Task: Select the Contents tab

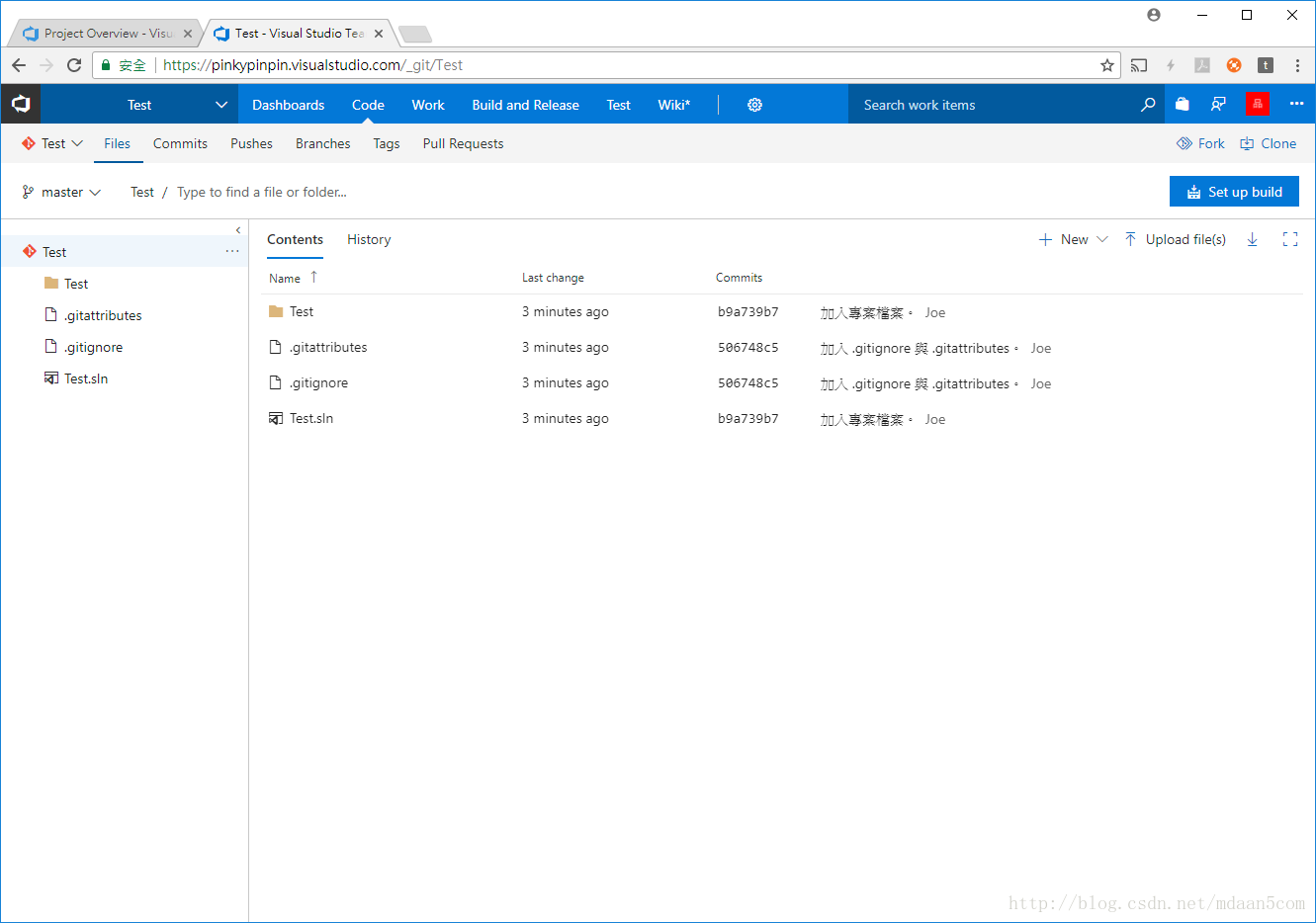Action: tap(295, 239)
